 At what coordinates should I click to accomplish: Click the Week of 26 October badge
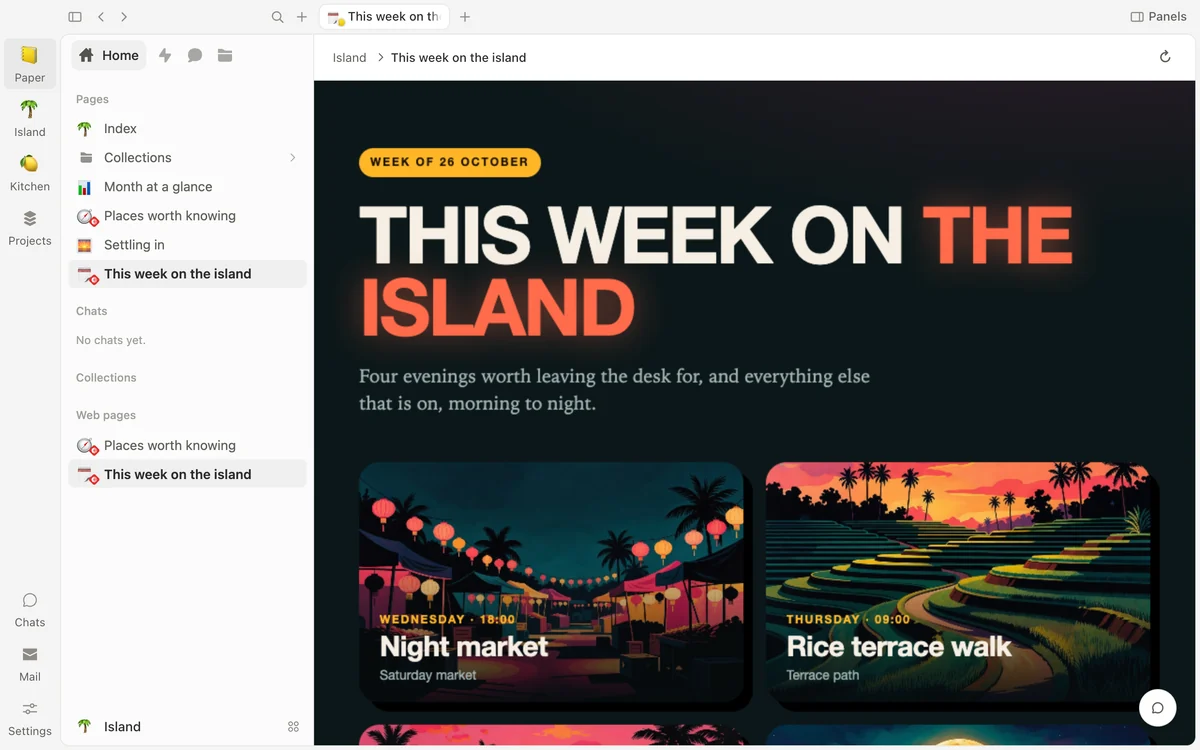pyautogui.click(x=450, y=162)
